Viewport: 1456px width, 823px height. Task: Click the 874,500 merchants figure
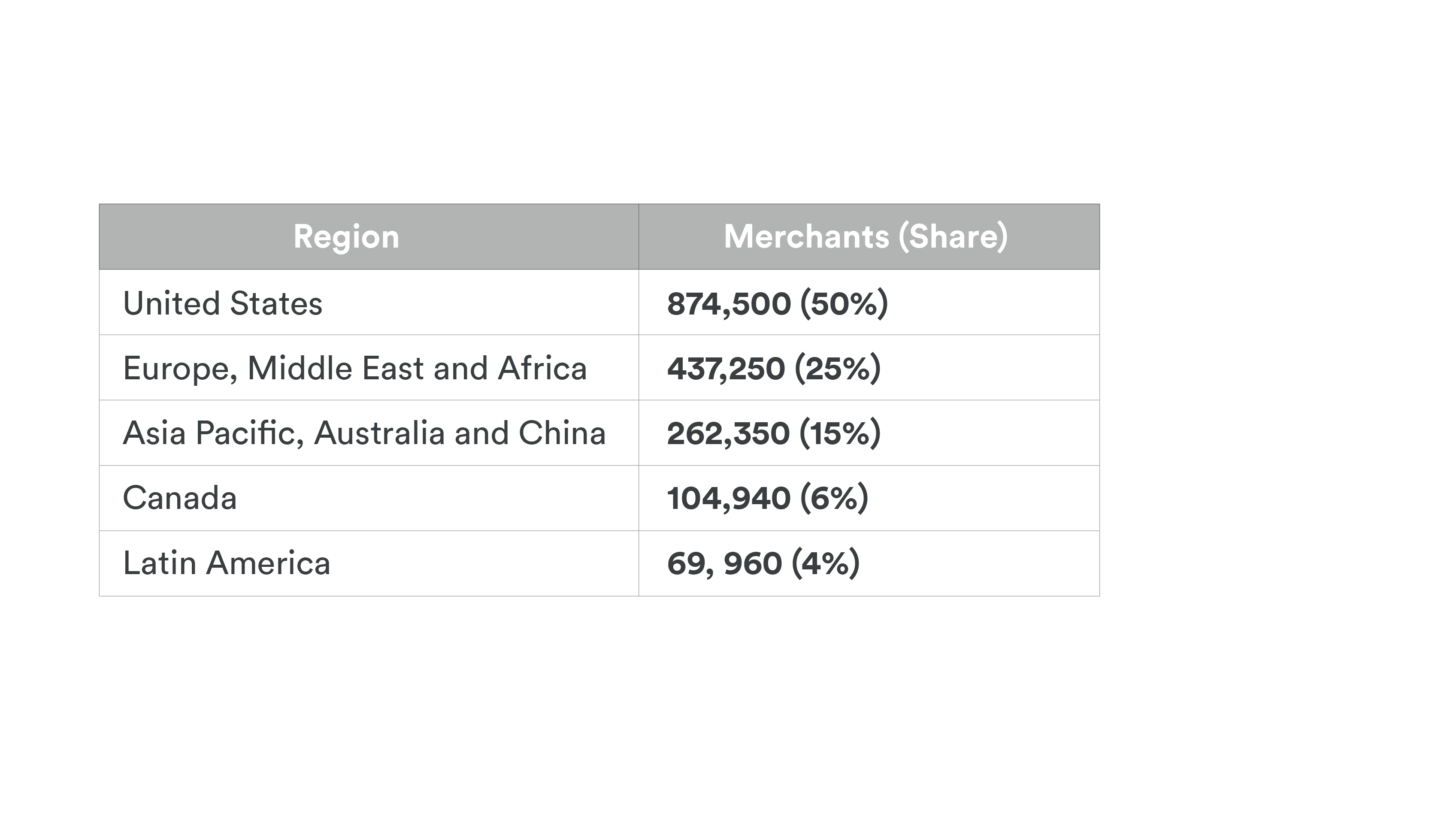pyautogui.click(x=729, y=303)
